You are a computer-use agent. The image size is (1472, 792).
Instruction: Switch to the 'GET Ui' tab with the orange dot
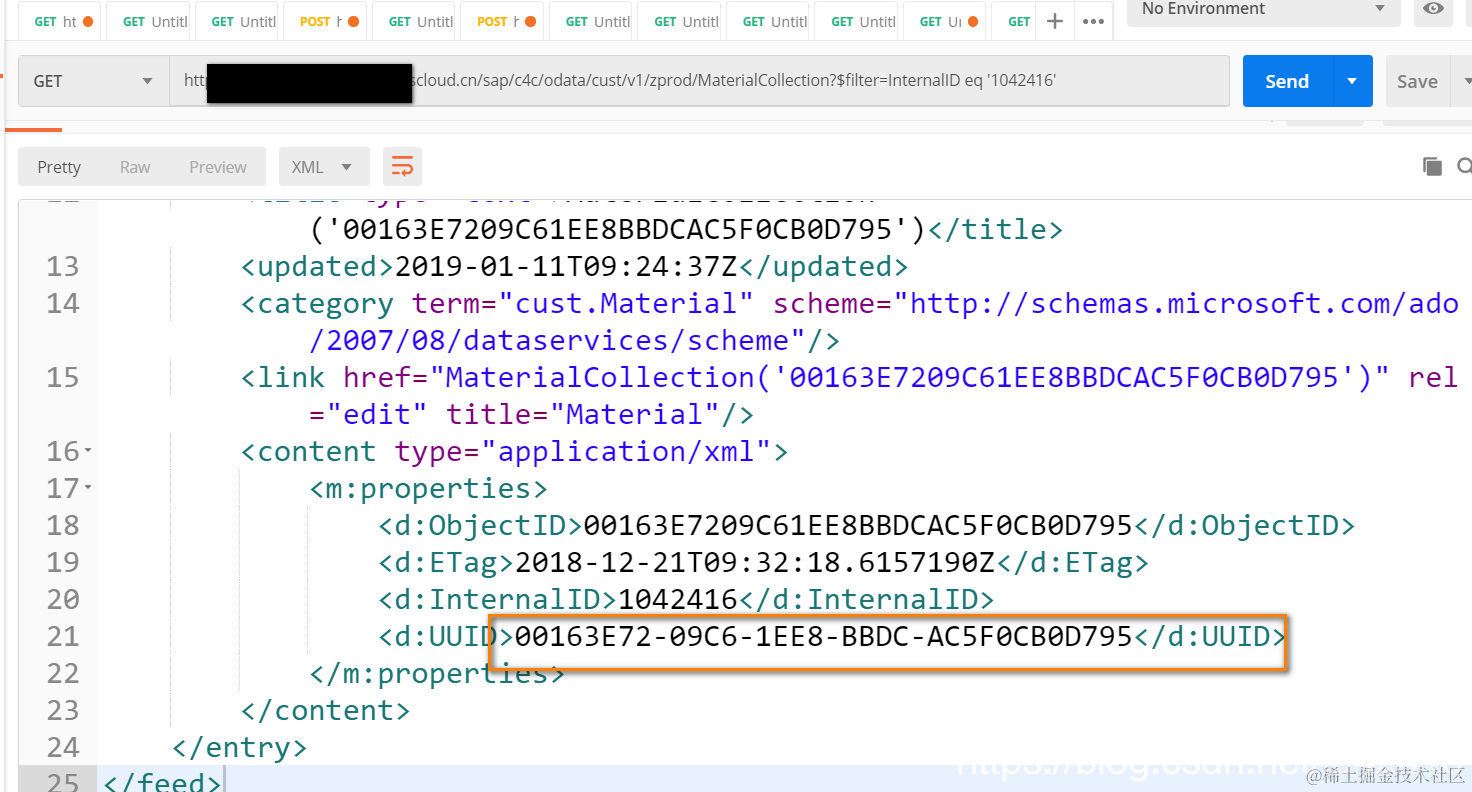(x=943, y=21)
